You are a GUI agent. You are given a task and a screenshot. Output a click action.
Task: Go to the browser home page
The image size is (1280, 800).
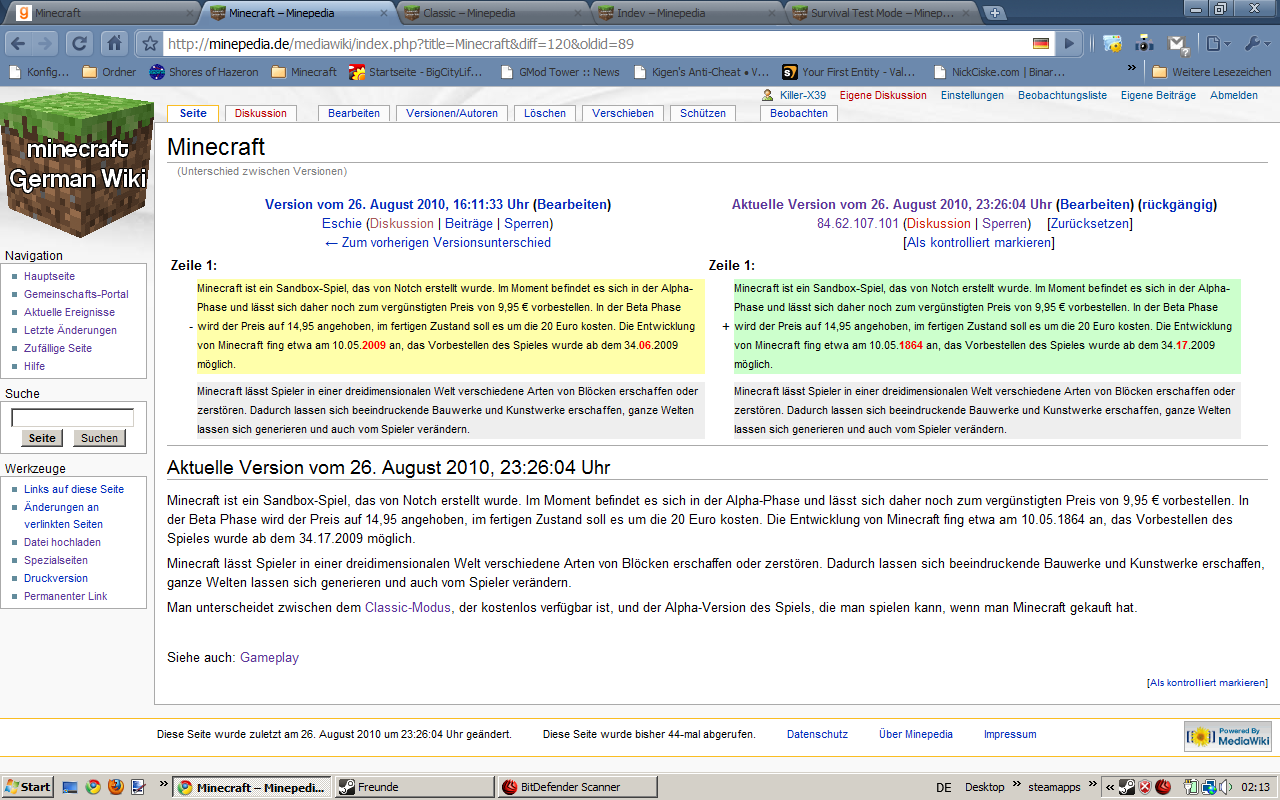114,43
